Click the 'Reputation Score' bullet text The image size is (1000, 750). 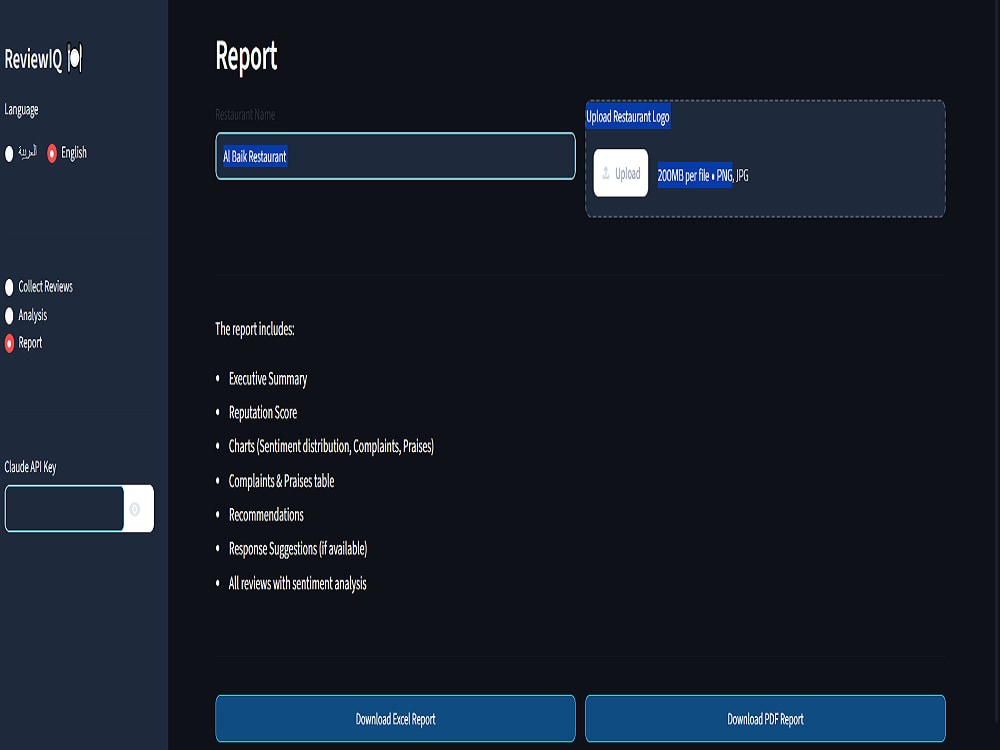pyautogui.click(x=263, y=413)
